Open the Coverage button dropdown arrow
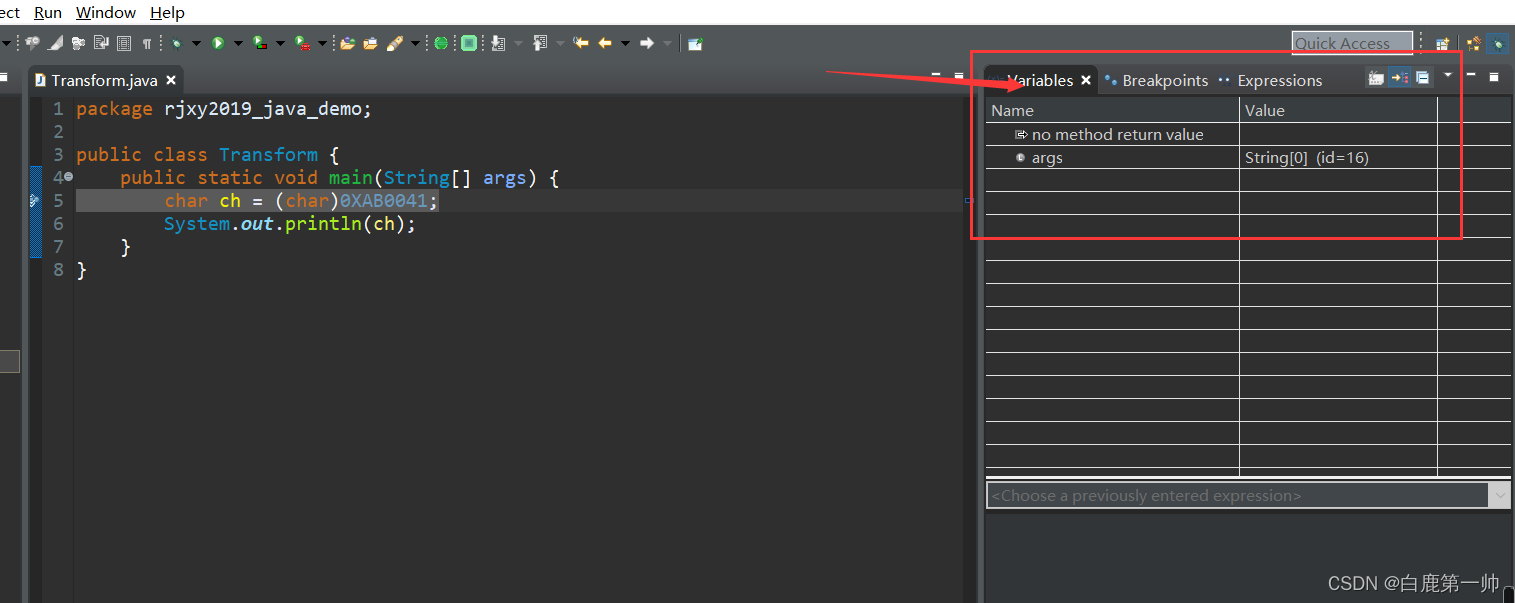This screenshot has height=603, width=1515. [280, 43]
